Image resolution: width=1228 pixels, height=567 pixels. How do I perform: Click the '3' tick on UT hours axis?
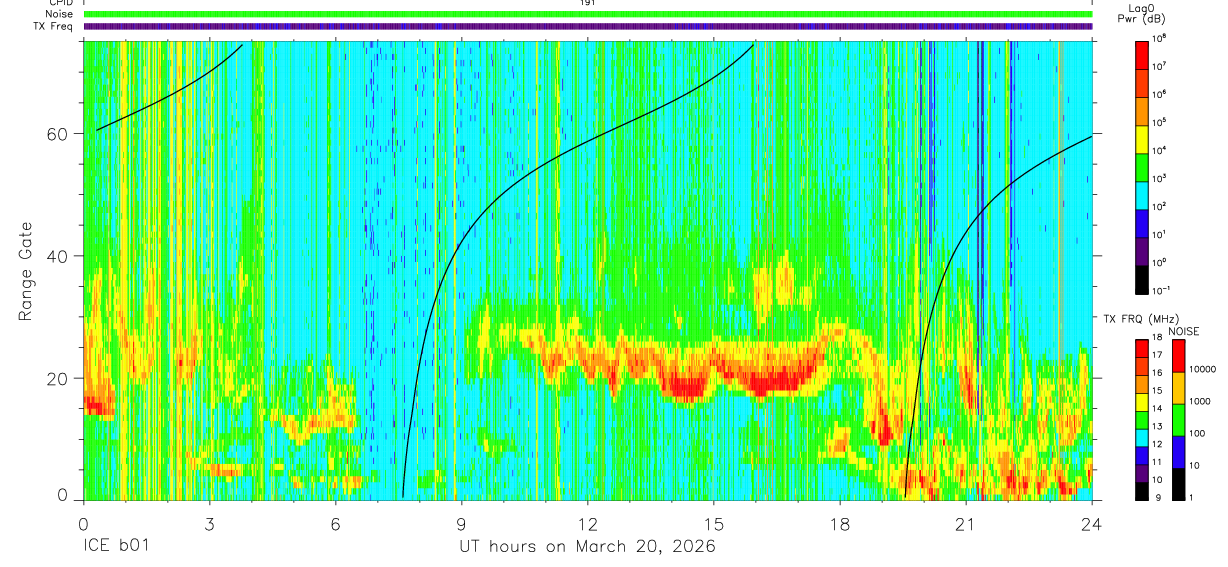209,523
